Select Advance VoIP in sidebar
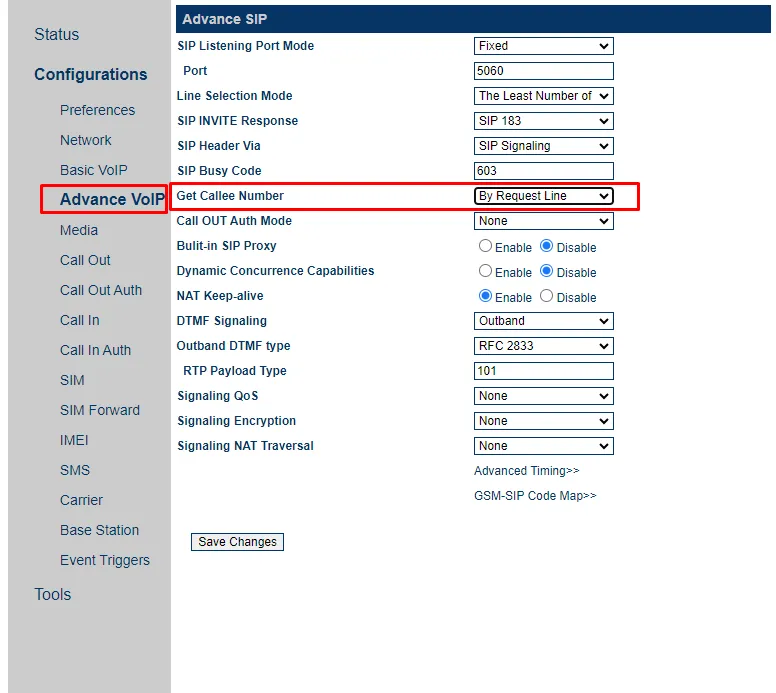The image size is (776, 693). click(x=112, y=199)
